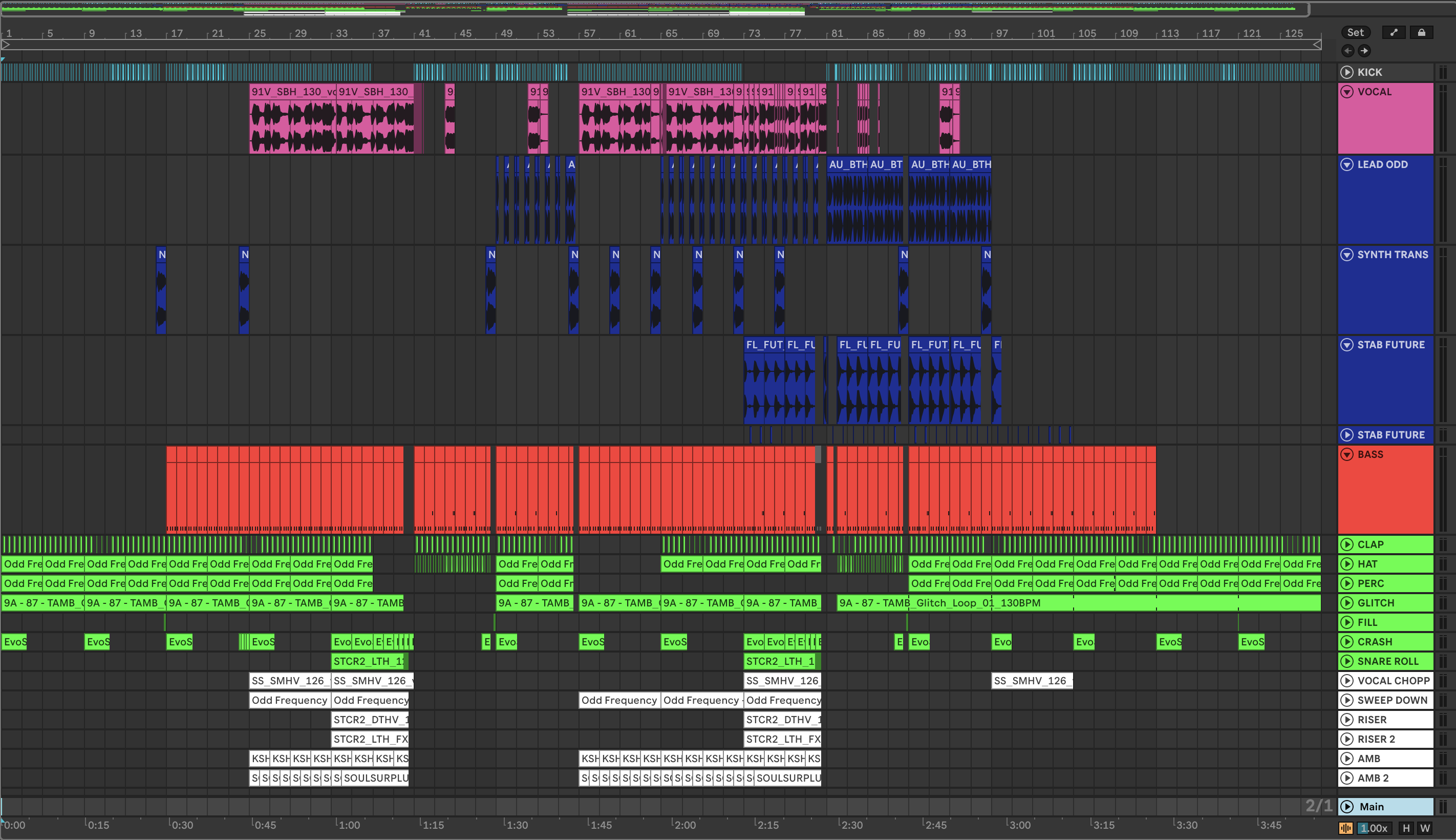Collapse the LEAD ODD track
Image resolution: width=1456 pixels, height=840 pixels.
pos(1347,164)
